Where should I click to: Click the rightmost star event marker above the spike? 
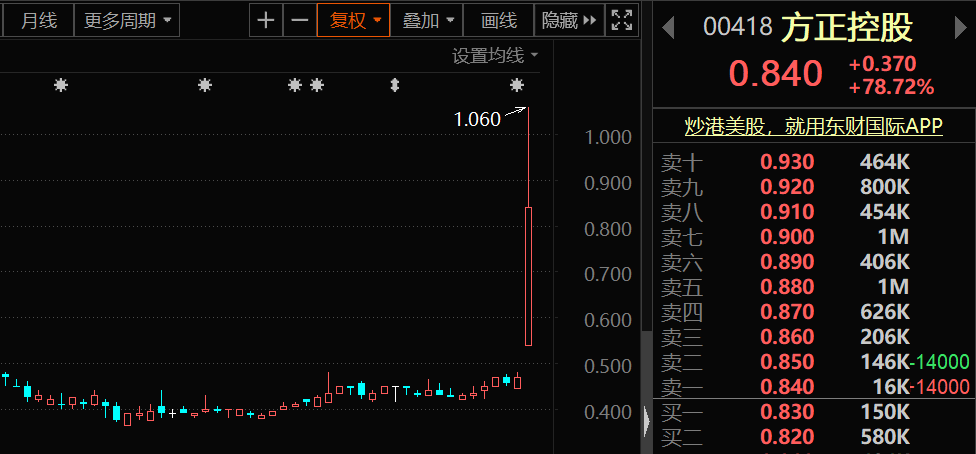517,86
